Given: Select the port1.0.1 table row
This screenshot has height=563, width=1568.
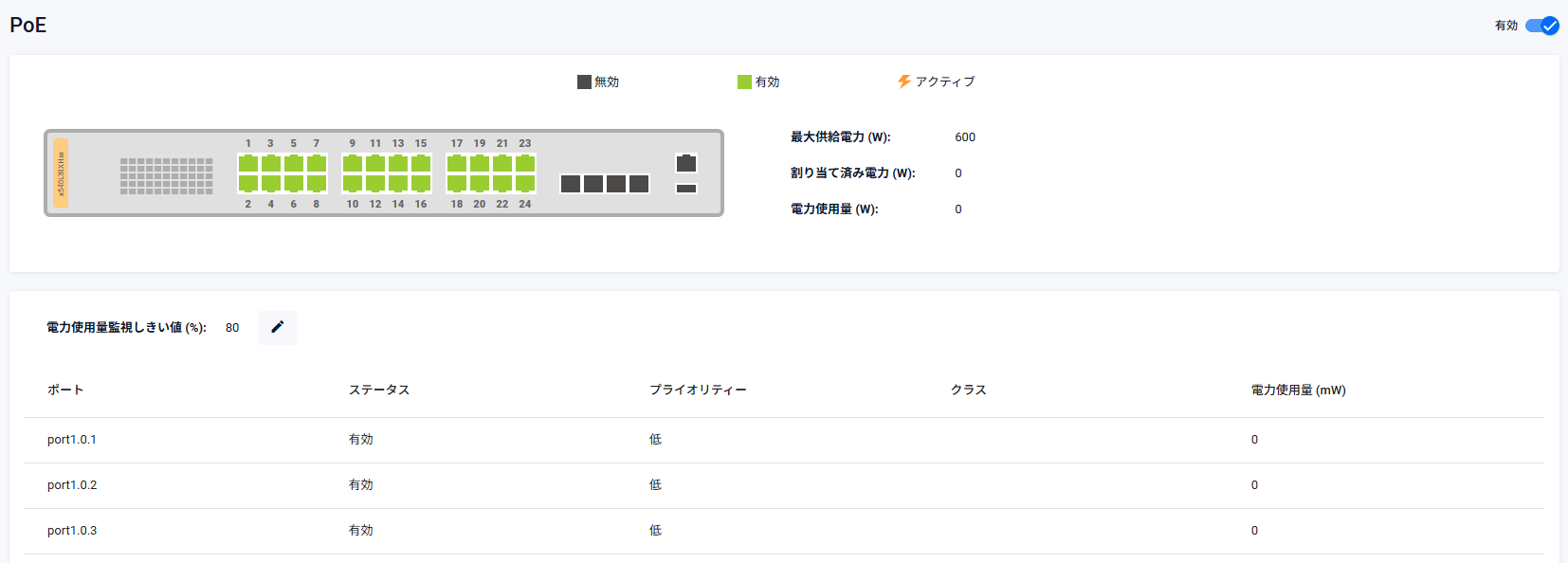Looking at the screenshot, I should tap(72, 440).
